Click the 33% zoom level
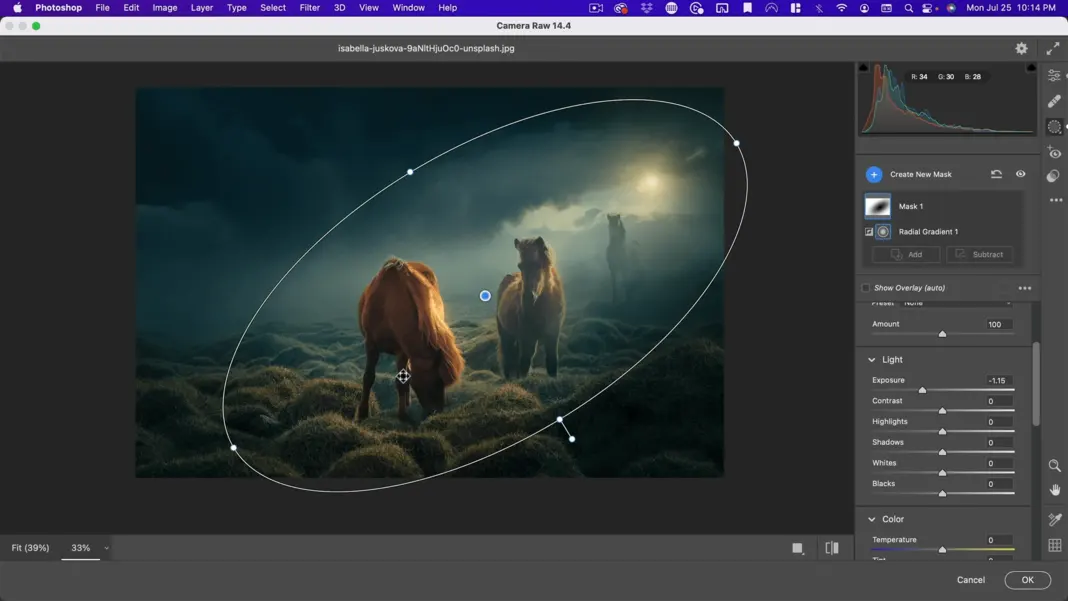 [x=80, y=548]
